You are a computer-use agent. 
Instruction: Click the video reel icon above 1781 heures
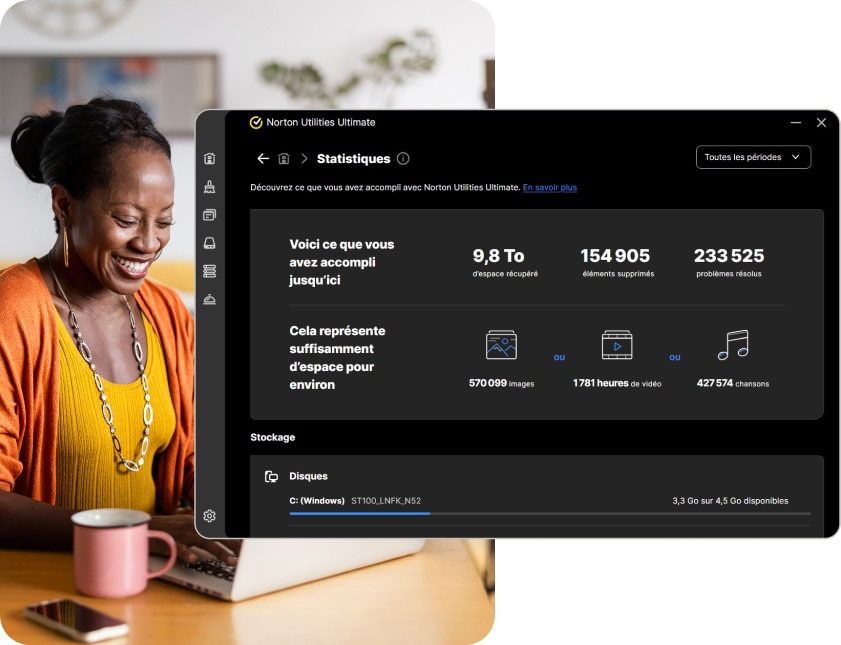pyautogui.click(x=617, y=346)
